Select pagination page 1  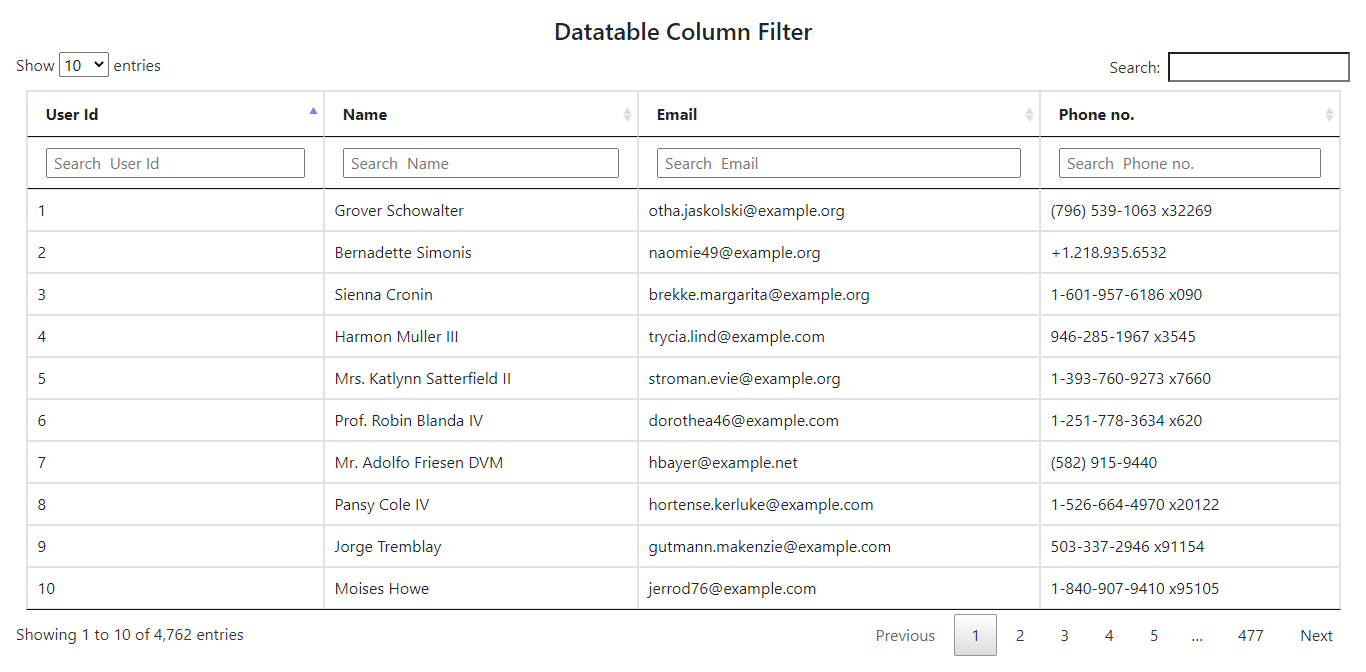point(975,635)
